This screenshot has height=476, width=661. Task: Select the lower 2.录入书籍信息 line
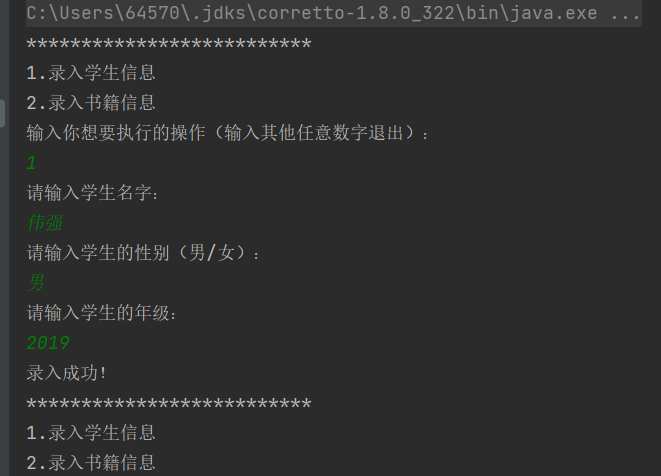coord(91,463)
